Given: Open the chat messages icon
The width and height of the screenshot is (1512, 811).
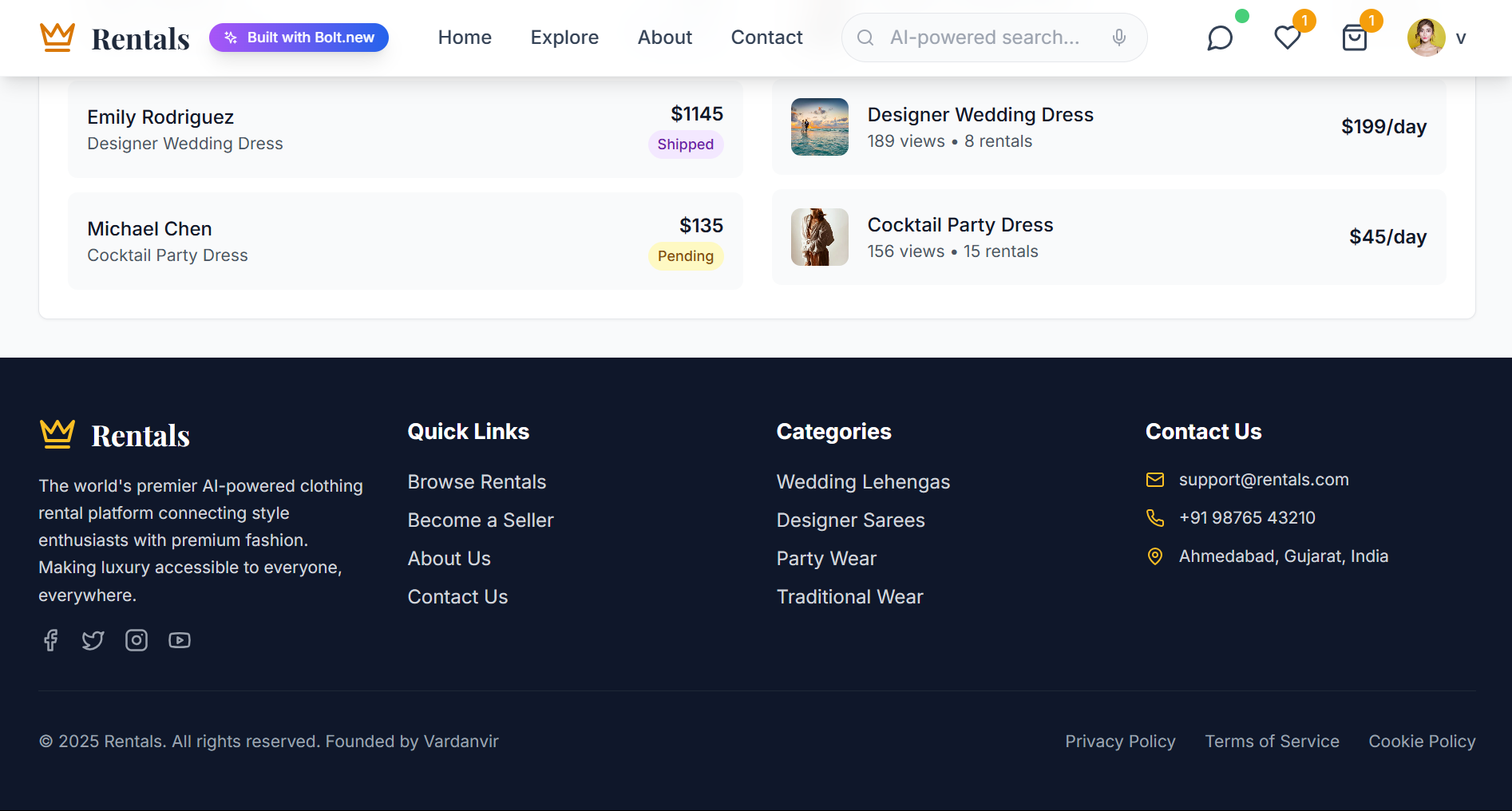Looking at the screenshot, I should [1220, 38].
